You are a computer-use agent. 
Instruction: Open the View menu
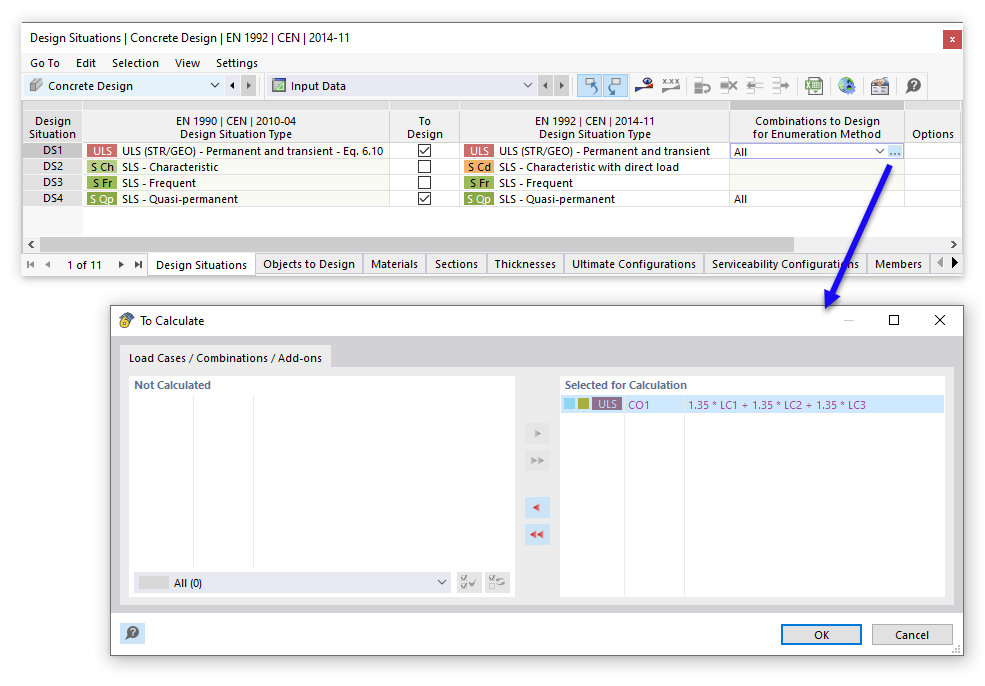click(x=187, y=63)
